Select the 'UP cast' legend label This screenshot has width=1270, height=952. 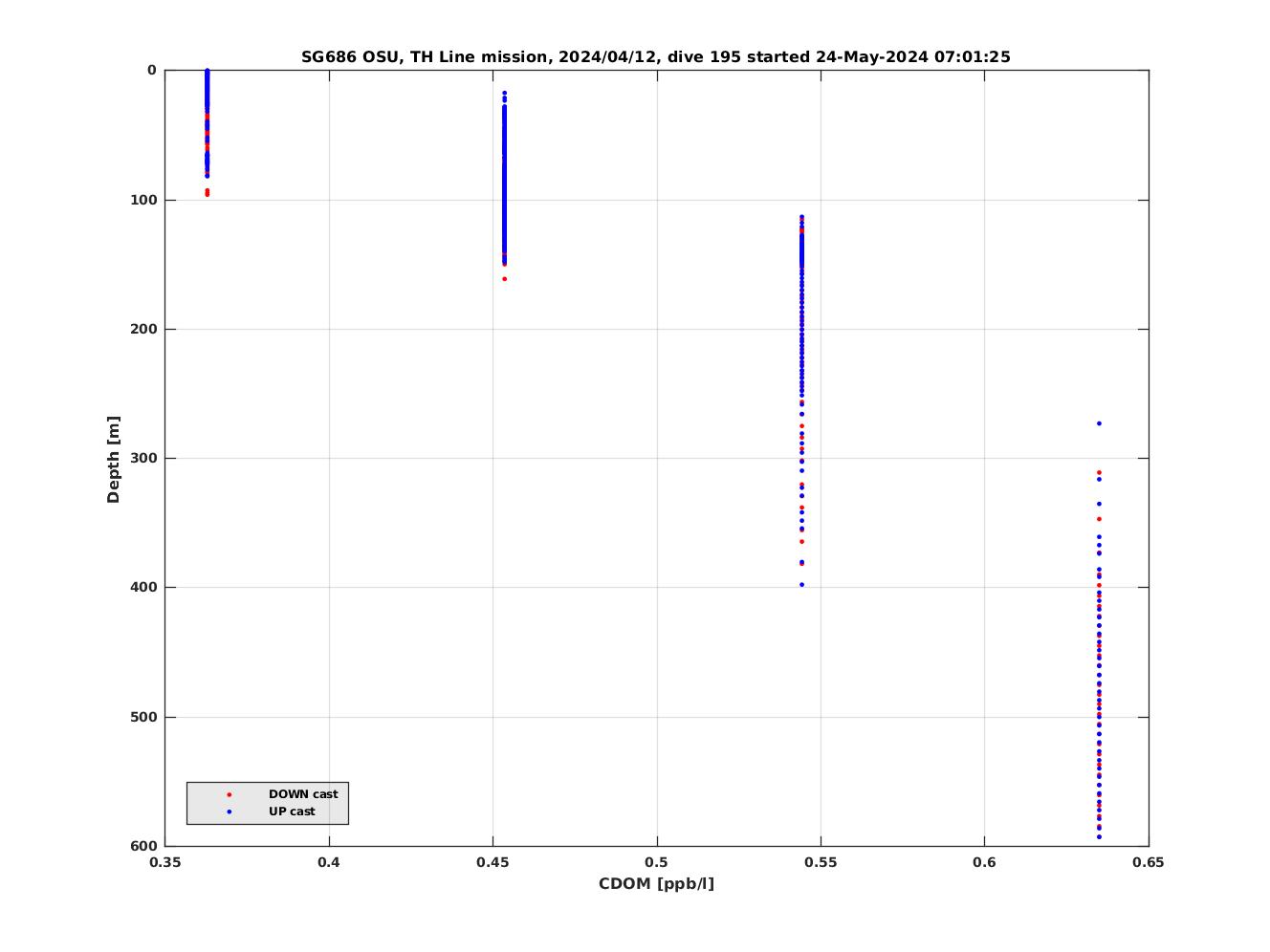pyautogui.click(x=292, y=811)
